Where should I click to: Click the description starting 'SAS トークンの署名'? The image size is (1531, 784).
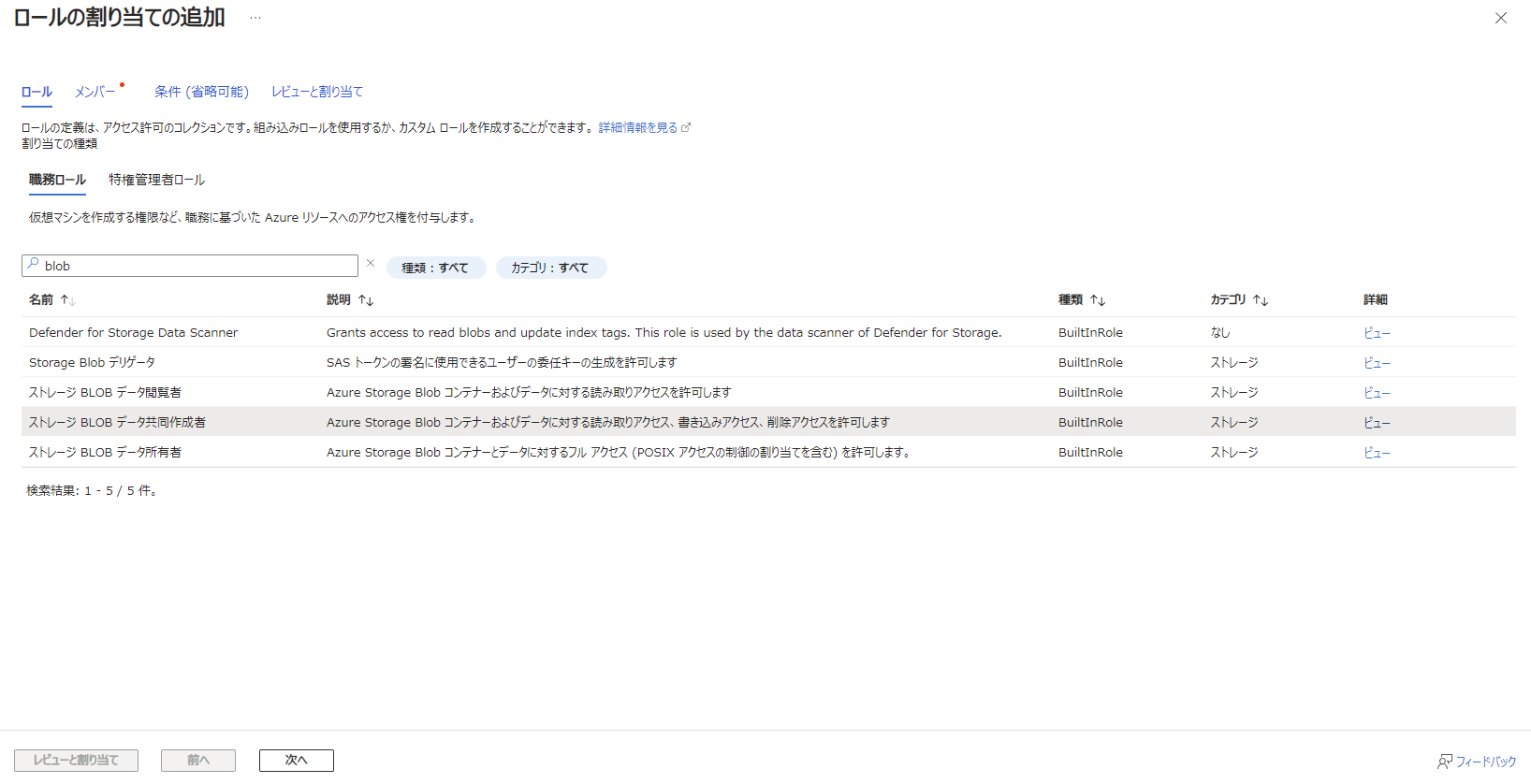(502, 362)
